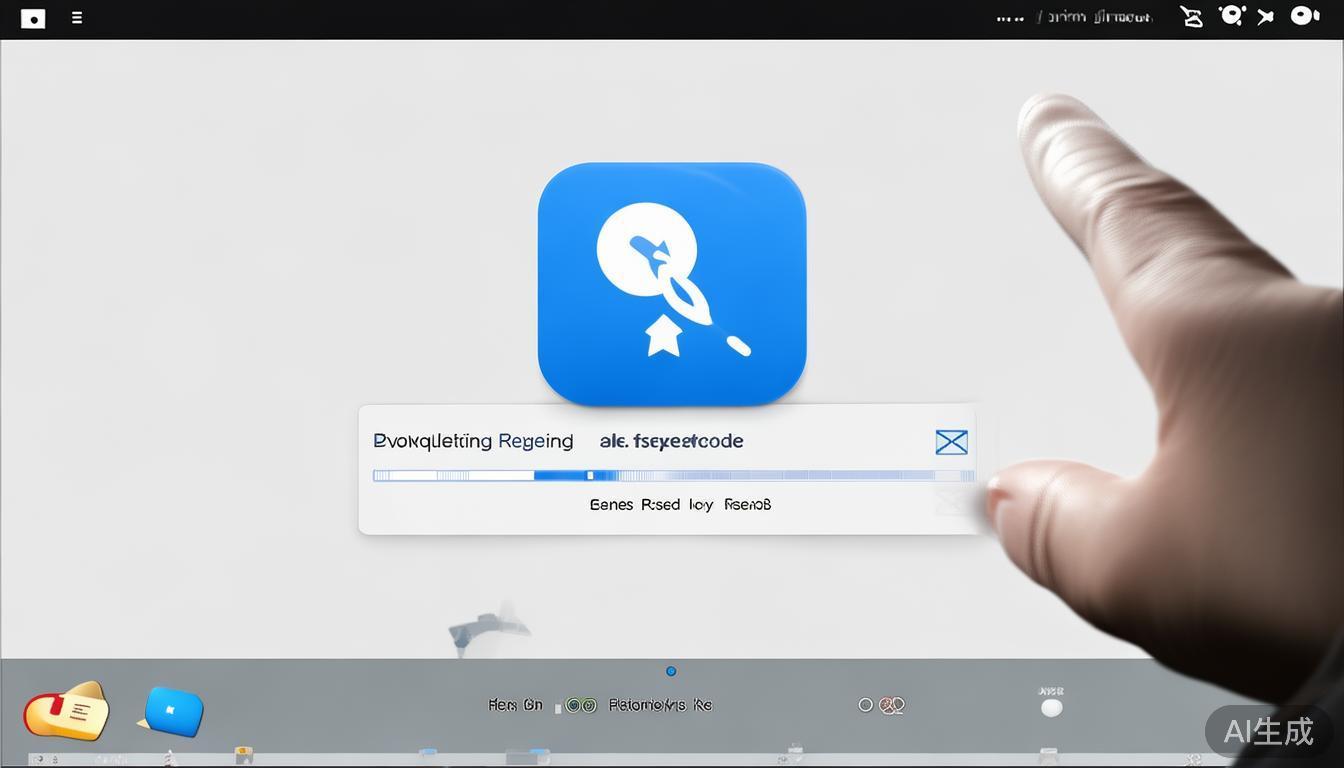This screenshot has height=768, width=1344.
Task: Click the round target icon in top bar
Action: click(x=1231, y=16)
